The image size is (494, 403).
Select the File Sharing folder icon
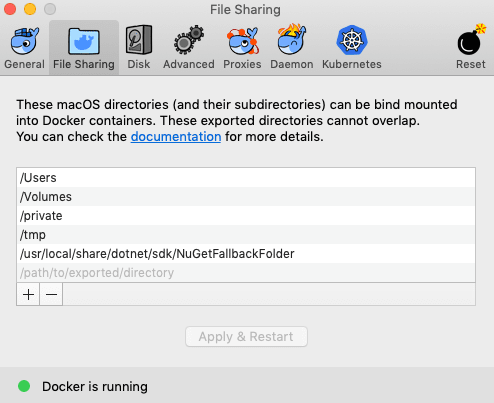[x=84, y=41]
